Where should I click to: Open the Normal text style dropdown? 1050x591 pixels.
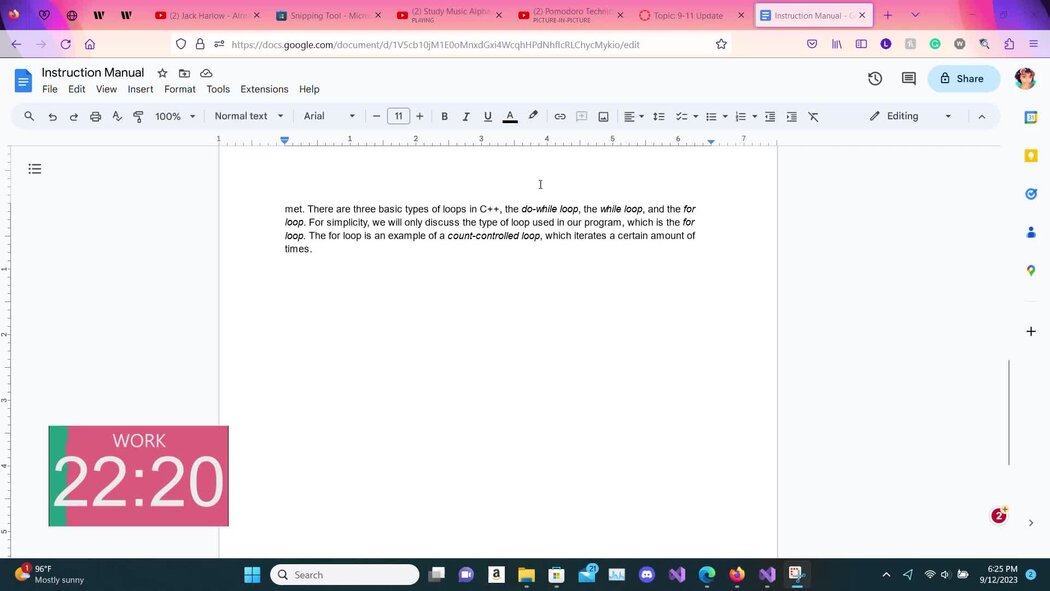pyautogui.click(x=249, y=116)
